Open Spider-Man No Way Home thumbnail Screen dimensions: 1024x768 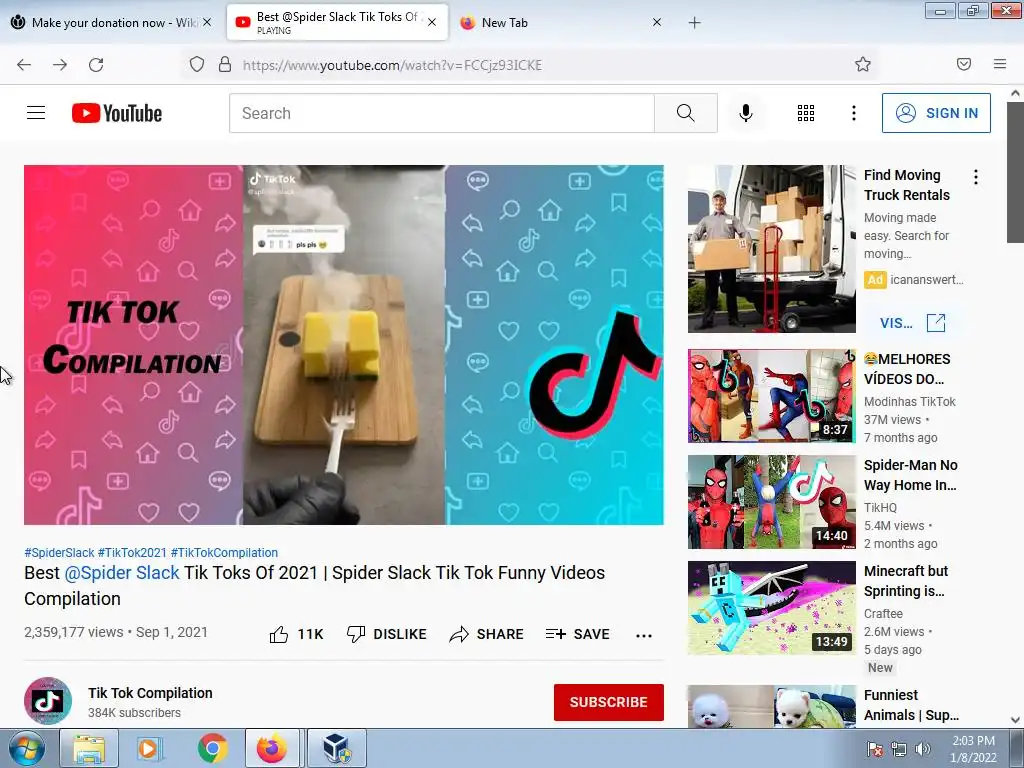tap(771, 502)
